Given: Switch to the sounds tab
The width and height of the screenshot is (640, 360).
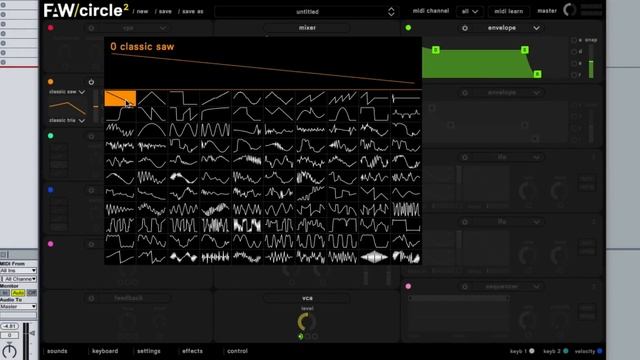Looking at the screenshot, I should click(57, 351).
